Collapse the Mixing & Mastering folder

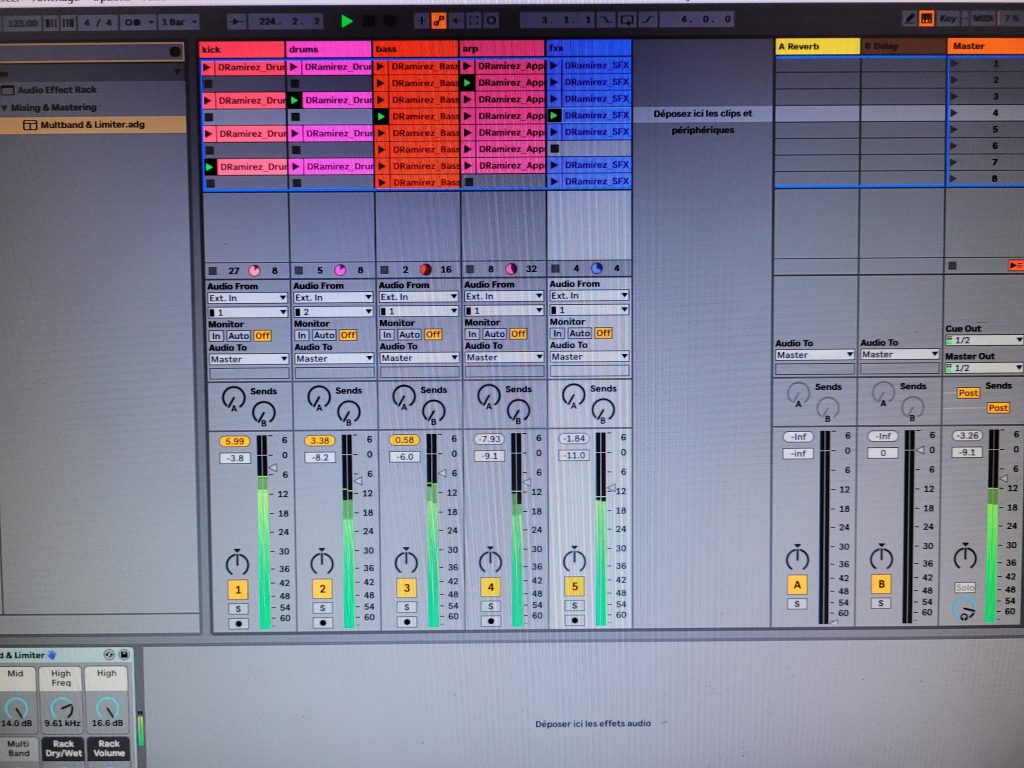click(6, 108)
